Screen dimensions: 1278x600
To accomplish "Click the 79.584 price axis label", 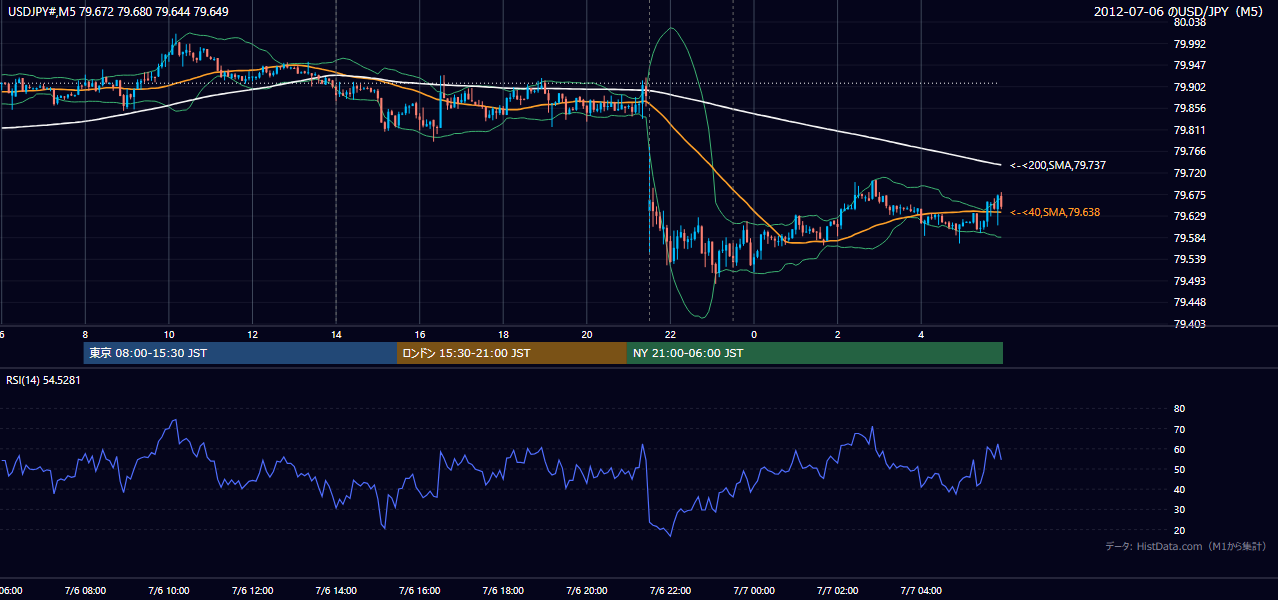I will point(1189,238).
